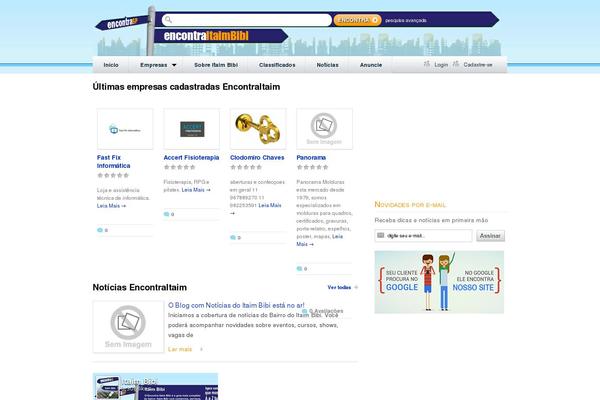Click Leia Mais under Clodomiro Chaves
The width and height of the screenshot is (600, 400).
coord(270,206)
